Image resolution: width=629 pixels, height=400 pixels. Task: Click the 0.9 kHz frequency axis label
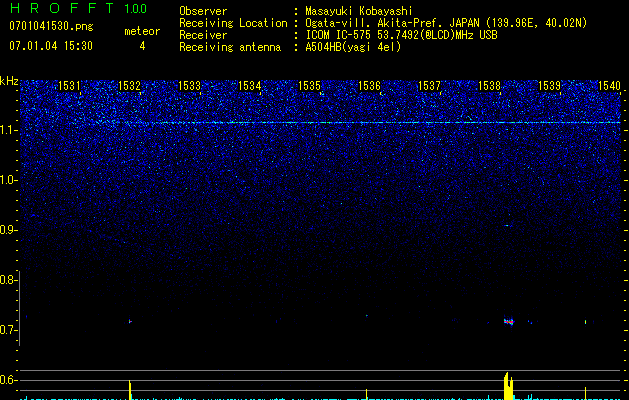(8, 230)
